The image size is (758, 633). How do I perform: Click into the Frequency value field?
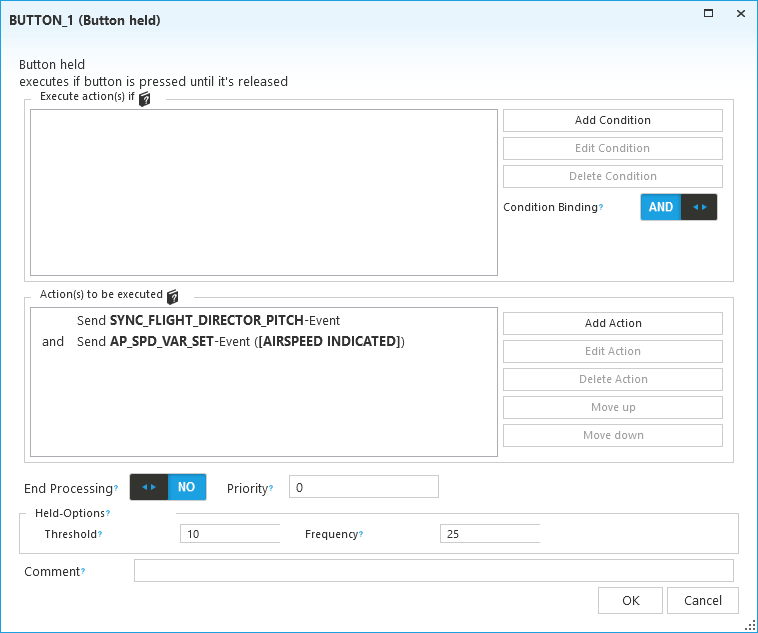489,534
